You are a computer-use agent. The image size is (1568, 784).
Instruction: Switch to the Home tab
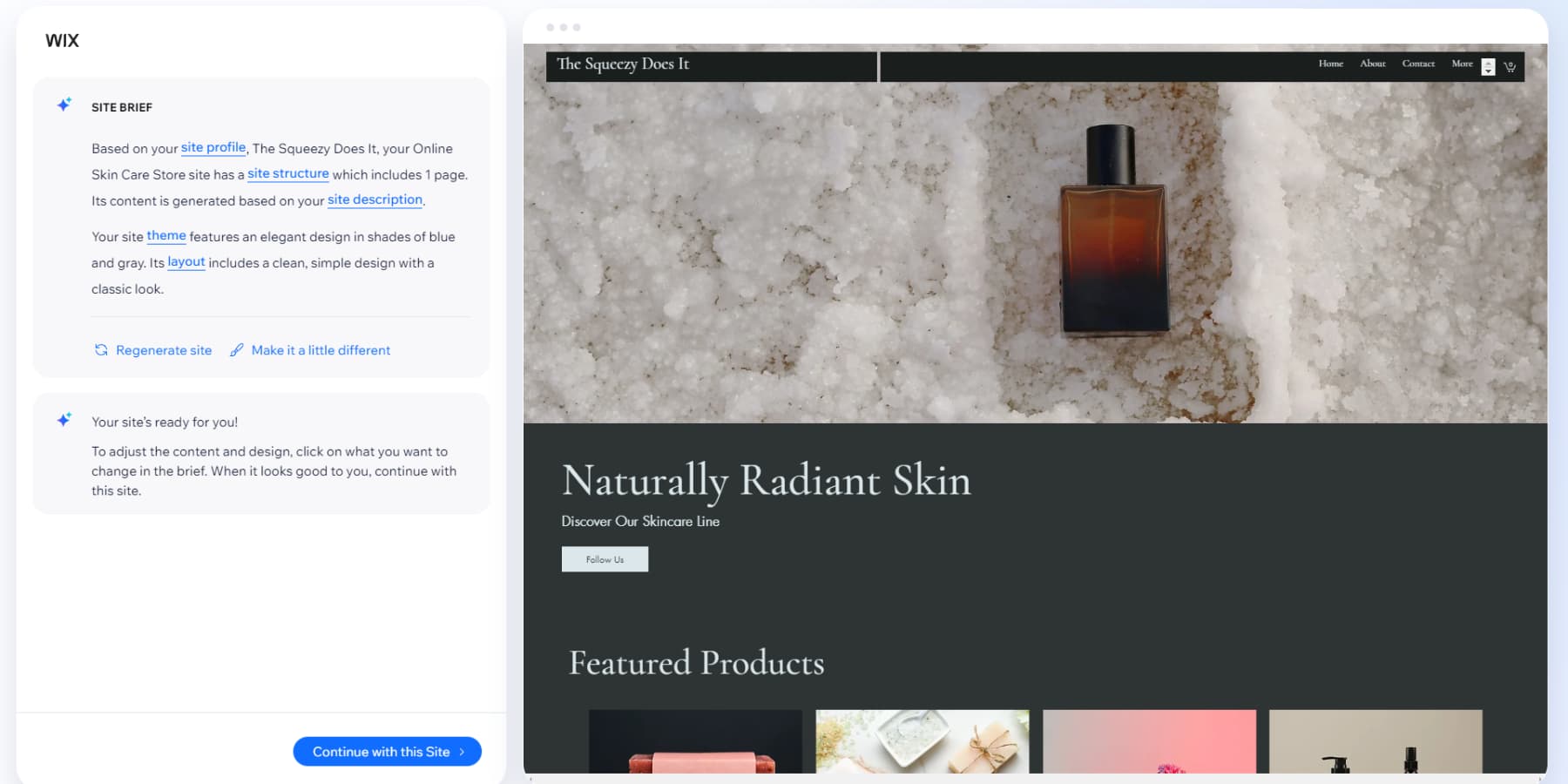pyautogui.click(x=1331, y=64)
